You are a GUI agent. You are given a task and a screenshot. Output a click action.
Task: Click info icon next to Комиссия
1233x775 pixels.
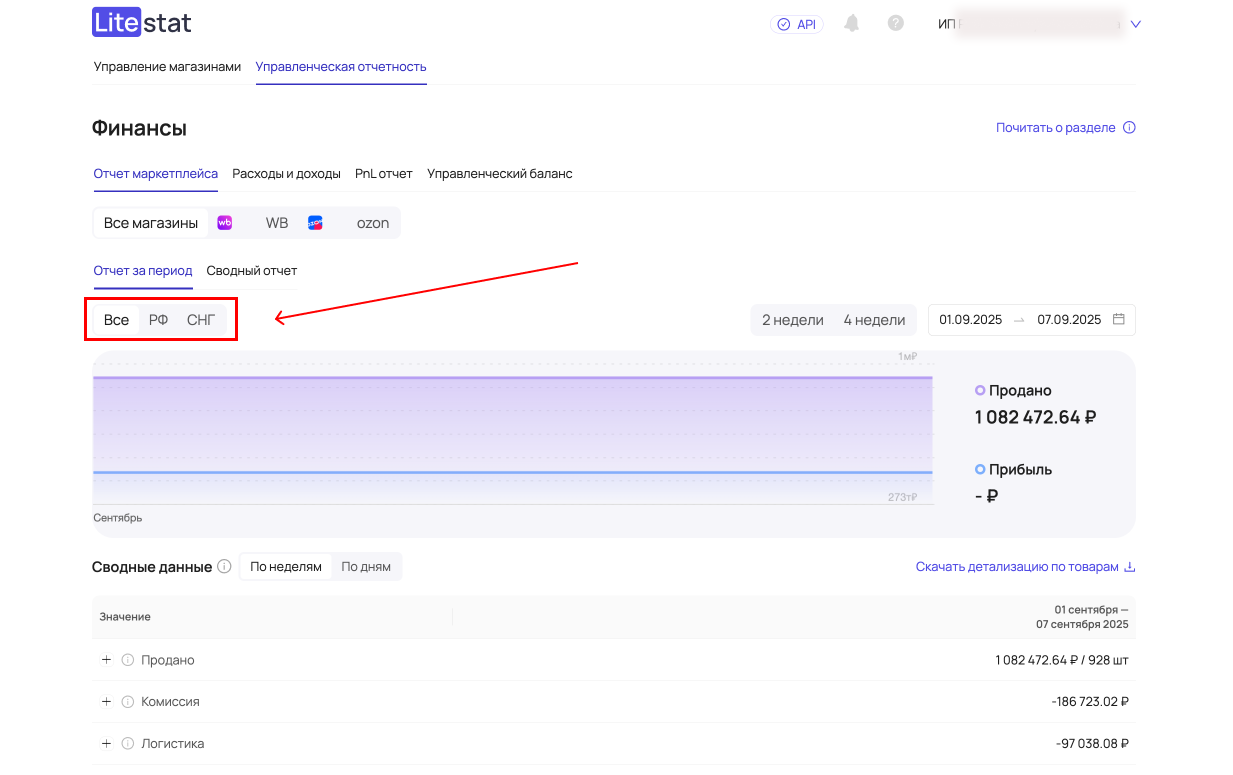(127, 702)
